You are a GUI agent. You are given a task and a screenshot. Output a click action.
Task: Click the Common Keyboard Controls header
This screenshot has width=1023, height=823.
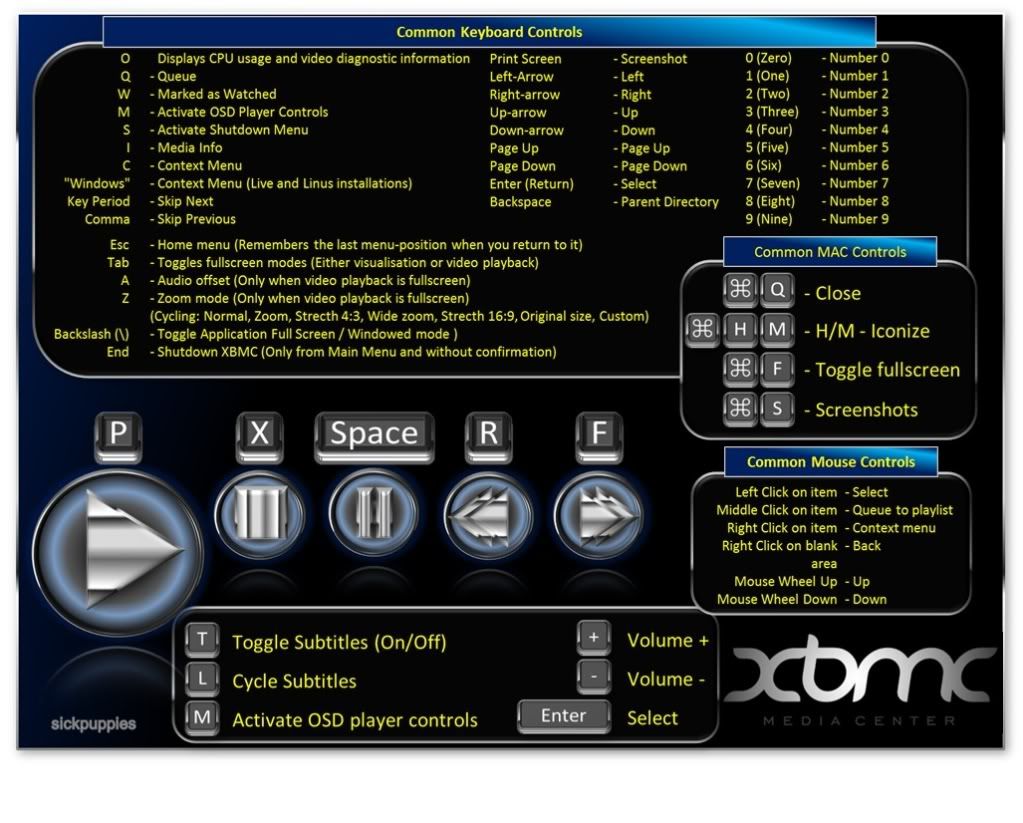point(489,32)
